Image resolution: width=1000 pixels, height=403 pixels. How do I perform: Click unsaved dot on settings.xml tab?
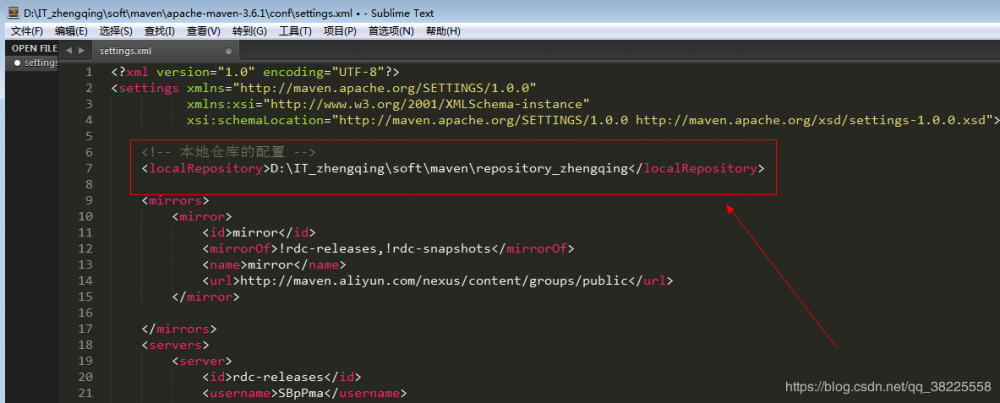[228, 51]
